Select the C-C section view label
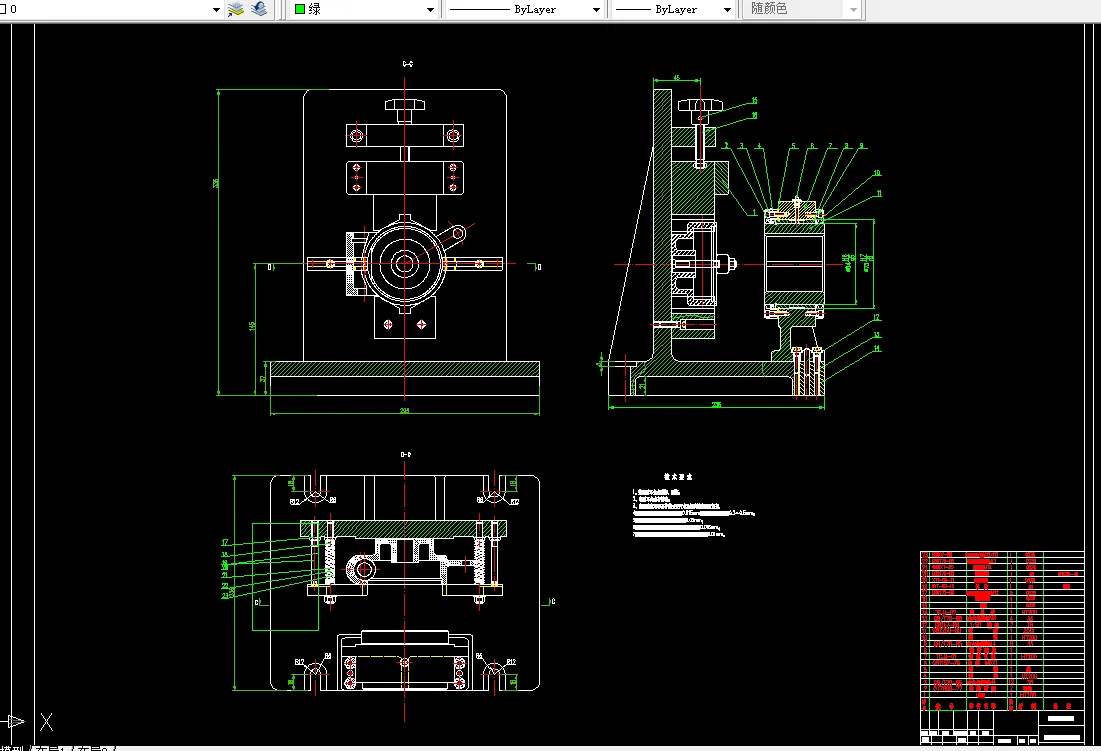Image resolution: width=1101 pixels, height=751 pixels. point(407,64)
